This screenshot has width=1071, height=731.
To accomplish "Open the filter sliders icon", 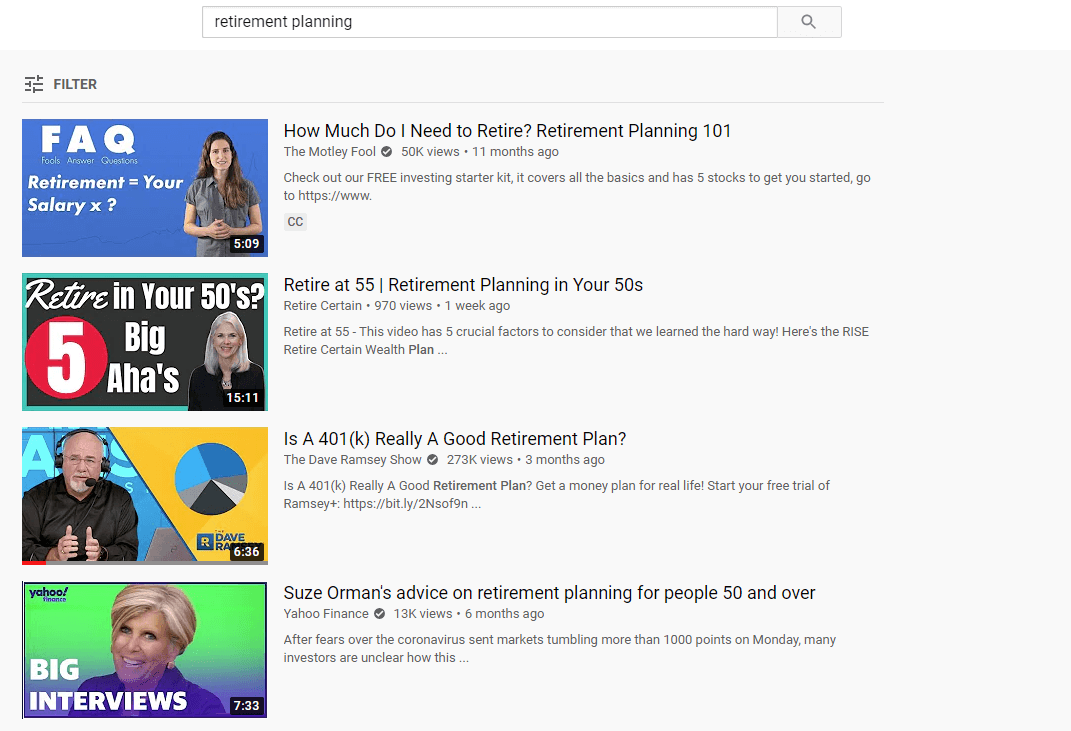I will click(33, 84).
